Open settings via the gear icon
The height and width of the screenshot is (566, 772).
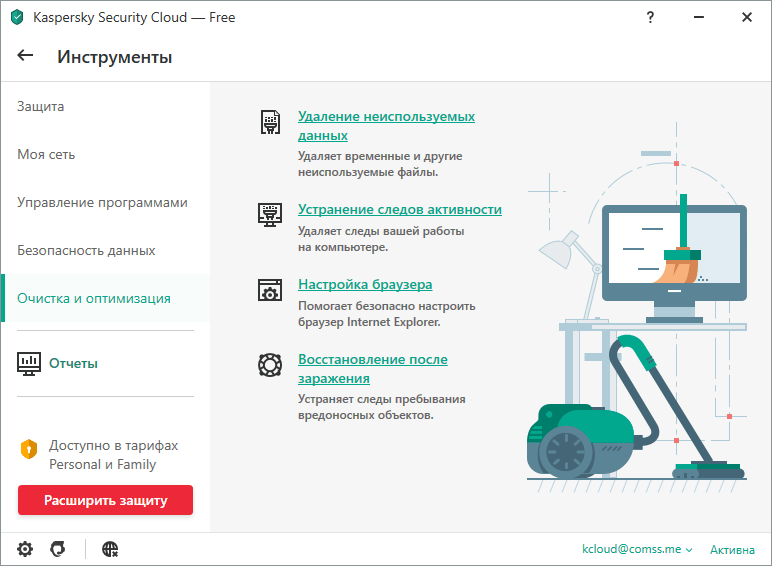tap(25, 549)
